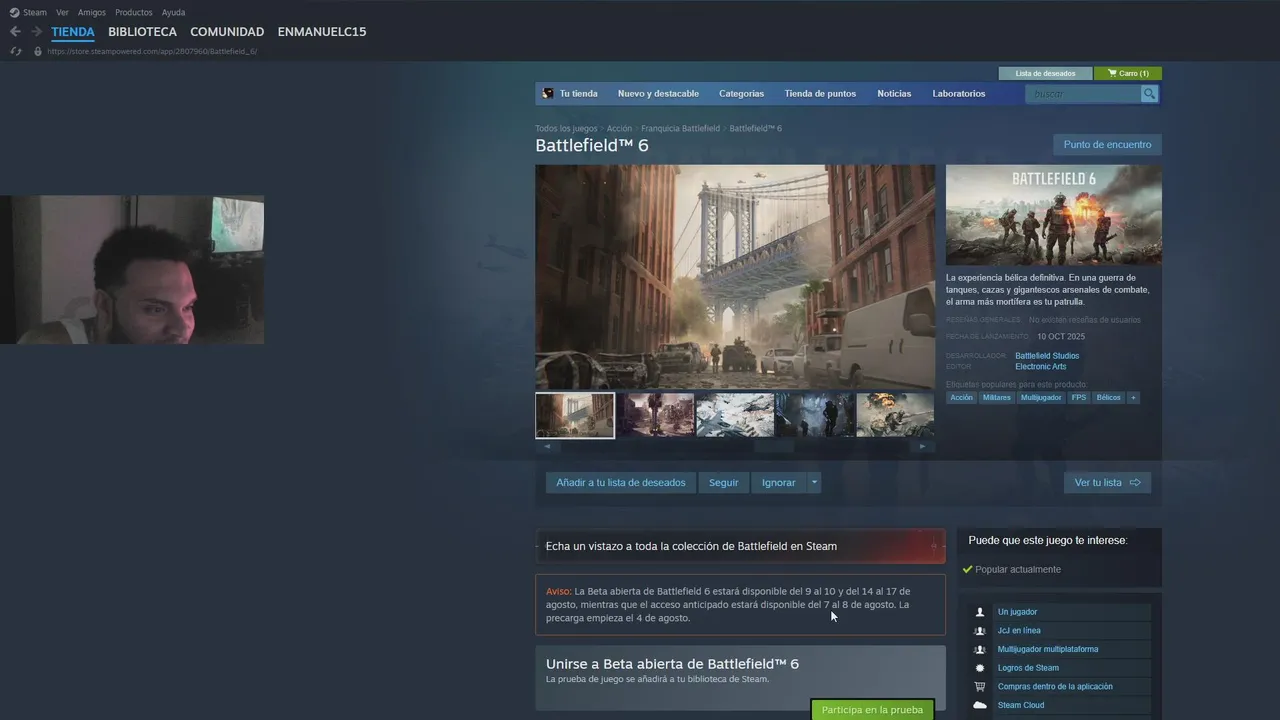The width and height of the screenshot is (1280, 720).
Task: Select the third snowy screenshot thumbnail
Action: tap(735, 415)
